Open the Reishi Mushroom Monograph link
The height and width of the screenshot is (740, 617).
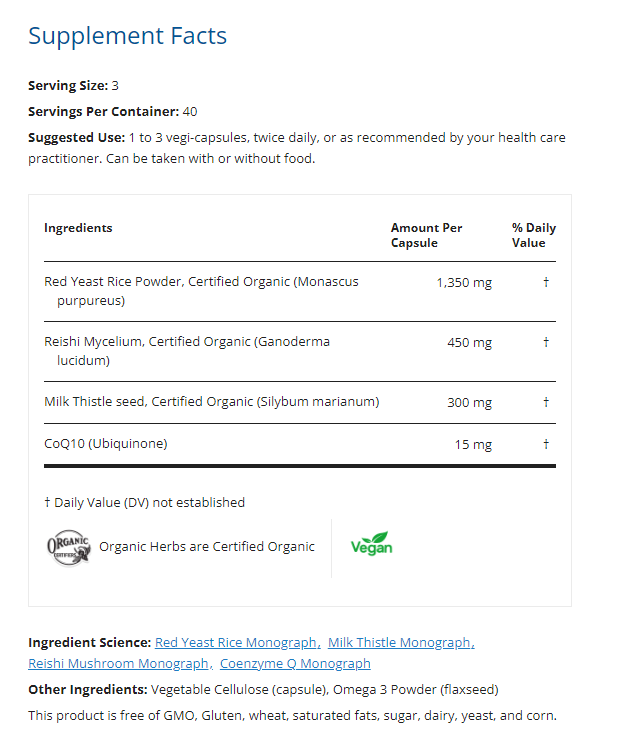click(x=119, y=663)
